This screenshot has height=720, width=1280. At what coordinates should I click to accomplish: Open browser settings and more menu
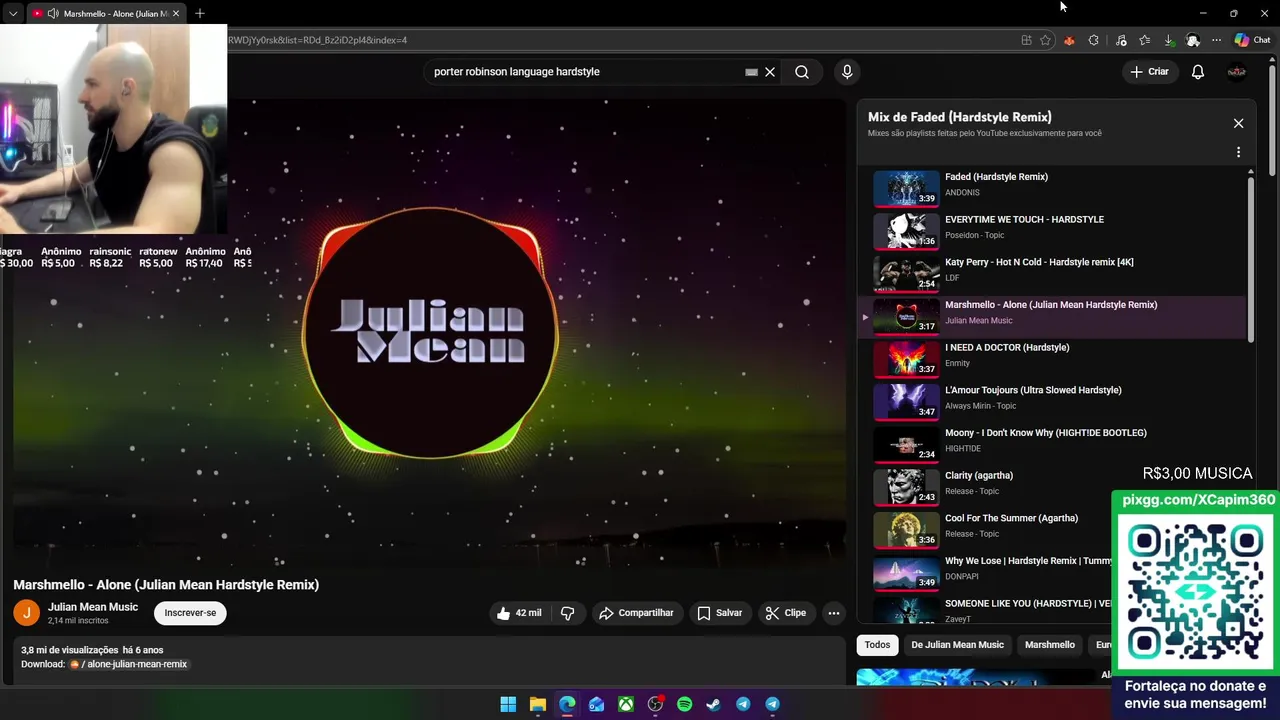coord(1216,40)
